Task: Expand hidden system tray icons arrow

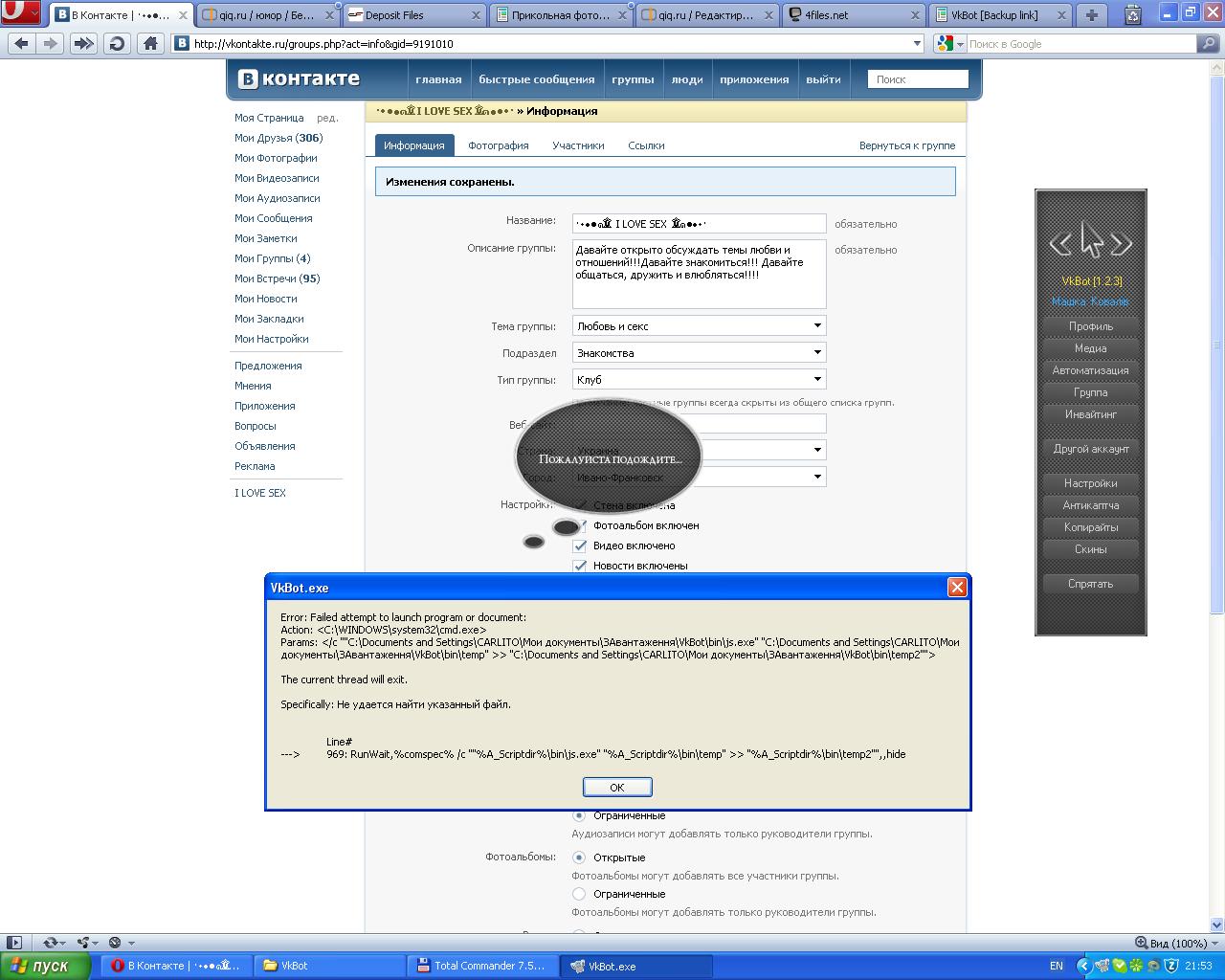Action: point(1083,966)
